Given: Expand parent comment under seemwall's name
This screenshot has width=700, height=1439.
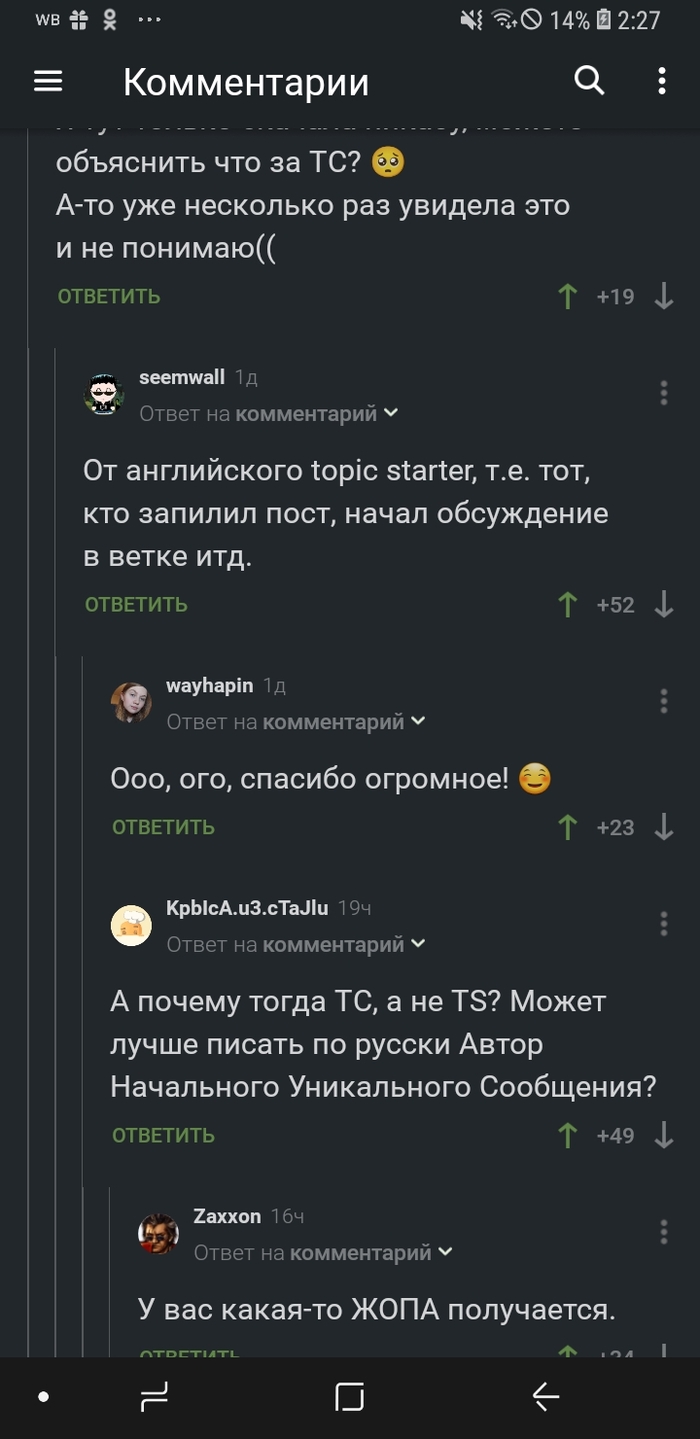Looking at the screenshot, I should click(x=268, y=414).
